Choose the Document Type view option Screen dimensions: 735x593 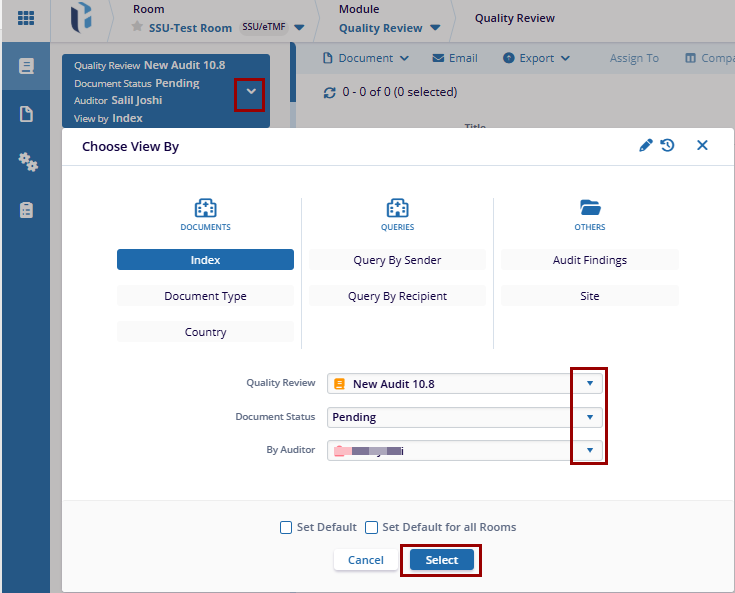click(205, 296)
